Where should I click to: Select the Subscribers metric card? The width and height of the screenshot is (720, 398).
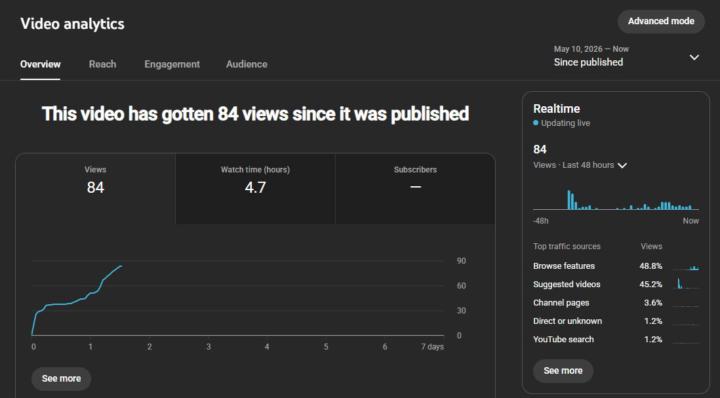coord(415,189)
